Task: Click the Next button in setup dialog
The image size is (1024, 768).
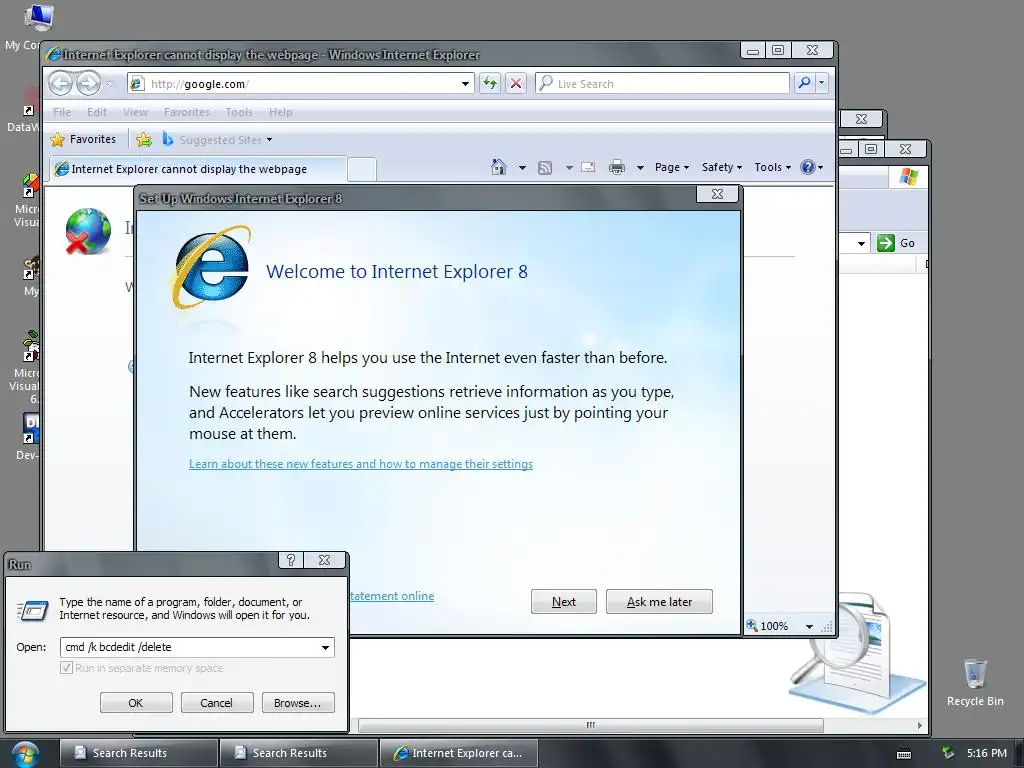Action: 564,601
